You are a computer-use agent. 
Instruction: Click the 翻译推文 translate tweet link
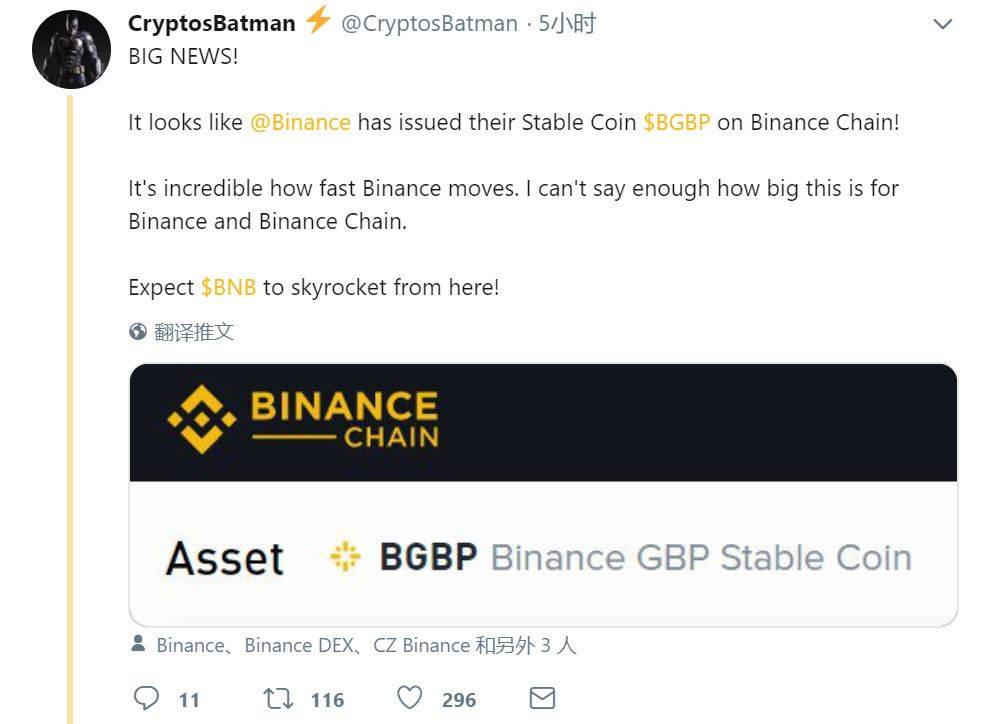(194, 332)
